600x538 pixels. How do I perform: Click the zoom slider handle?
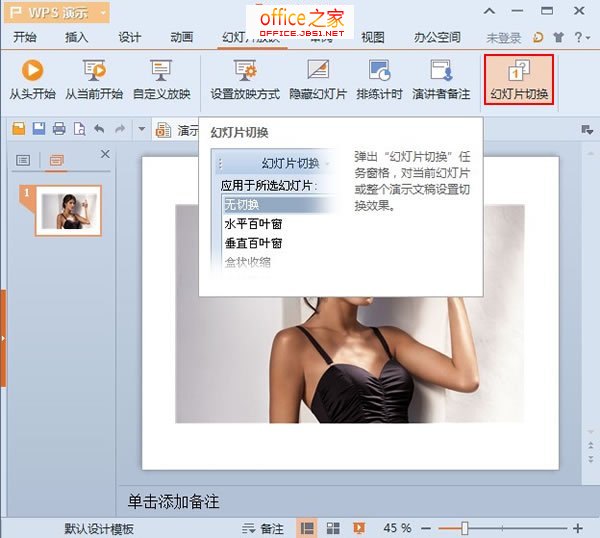click(x=465, y=529)
